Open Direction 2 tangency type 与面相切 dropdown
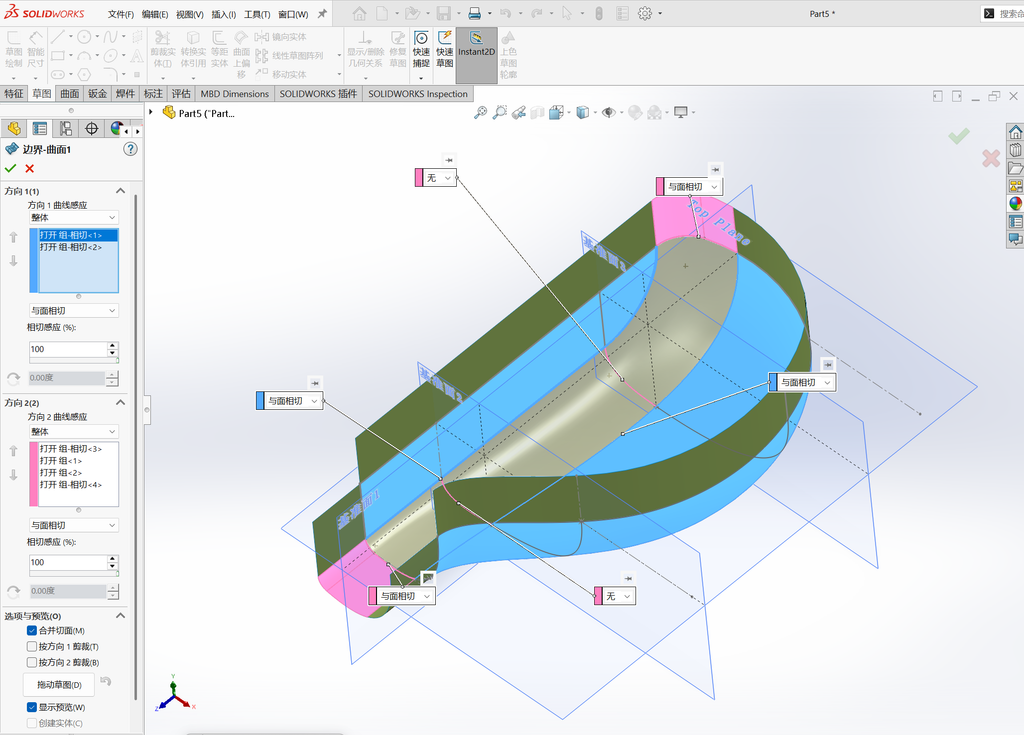Screen dimensions: 1024x735 click(74, 525)
